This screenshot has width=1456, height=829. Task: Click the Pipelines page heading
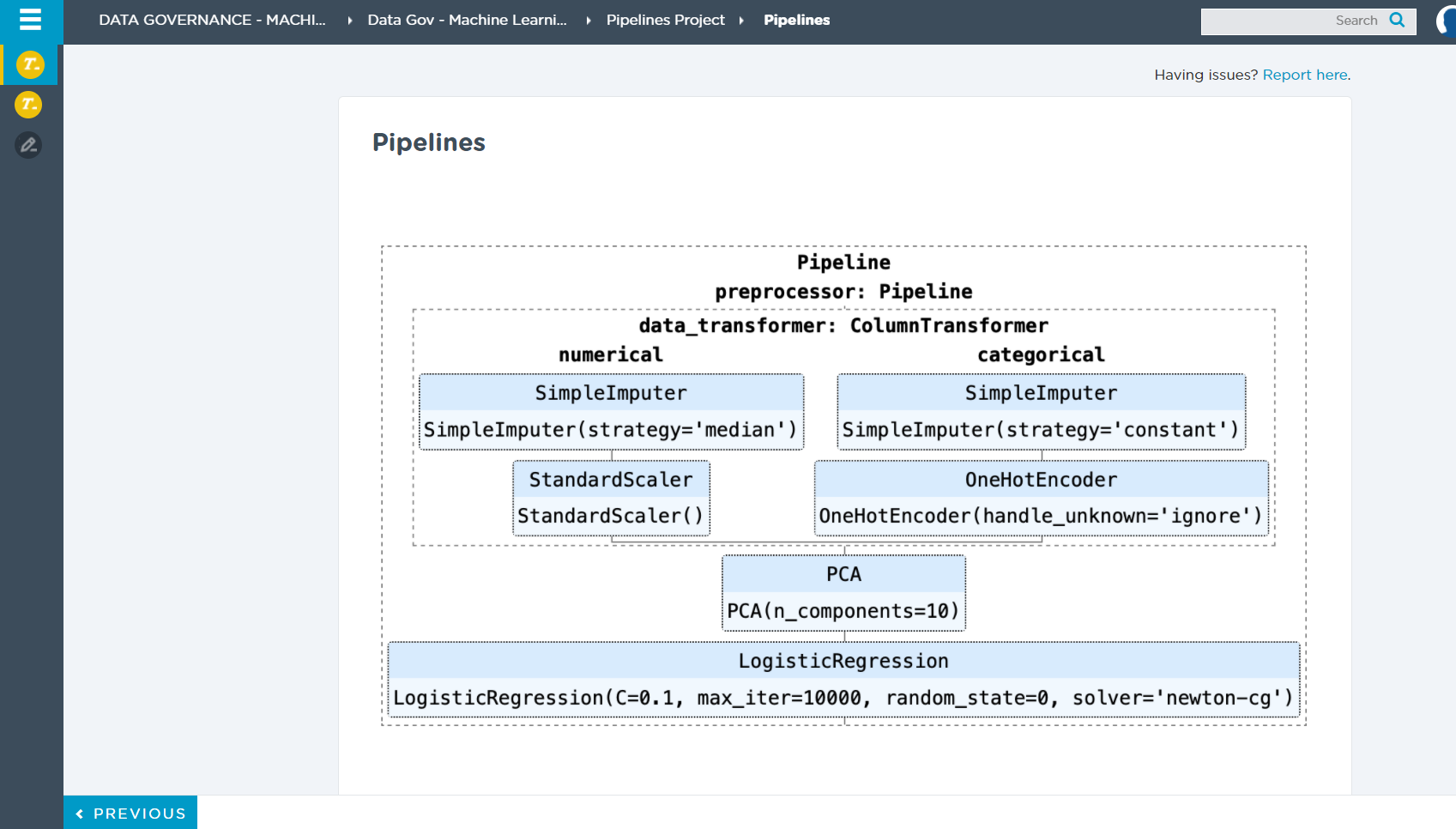(x=429, y=142)
